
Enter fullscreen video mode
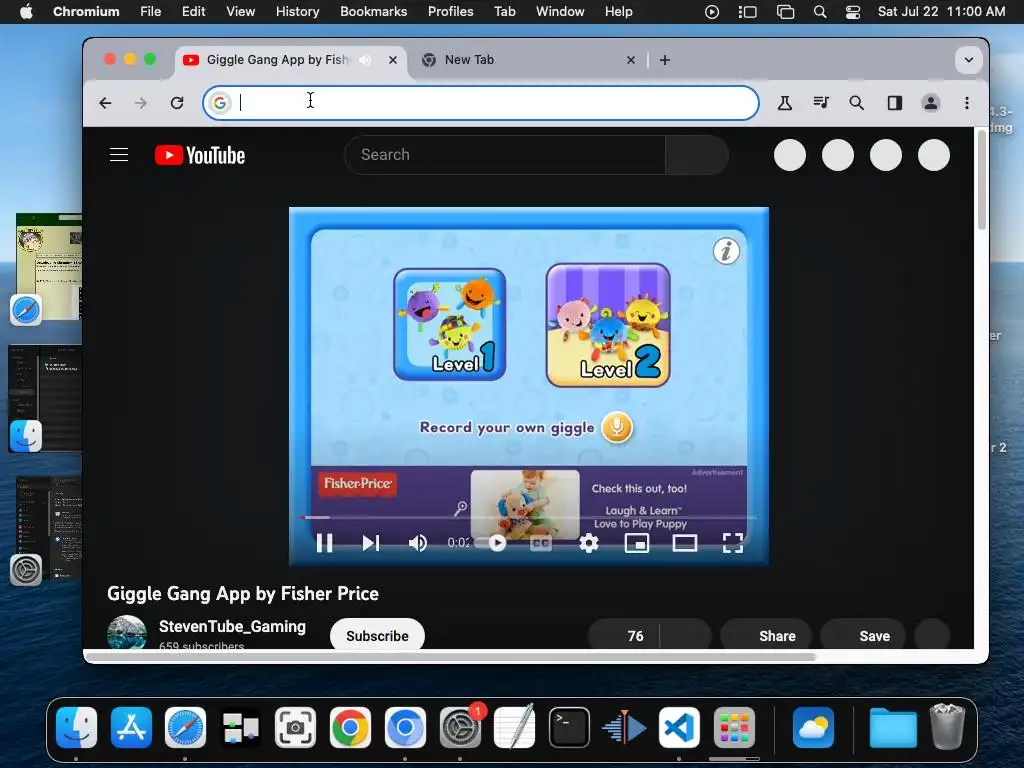(733, 543)
